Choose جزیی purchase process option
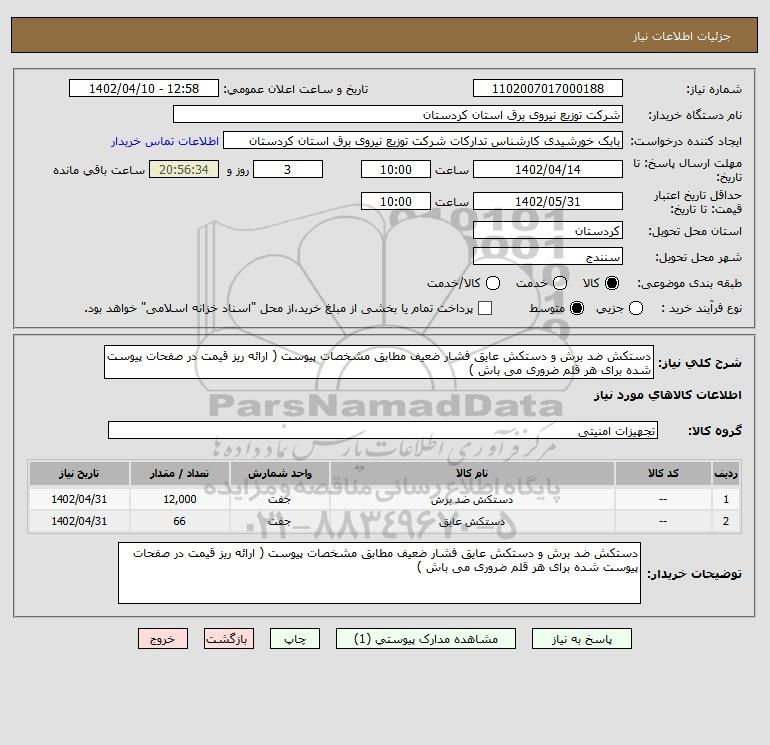The width and height of the screenshot is (770, 745). click(636, 308)
